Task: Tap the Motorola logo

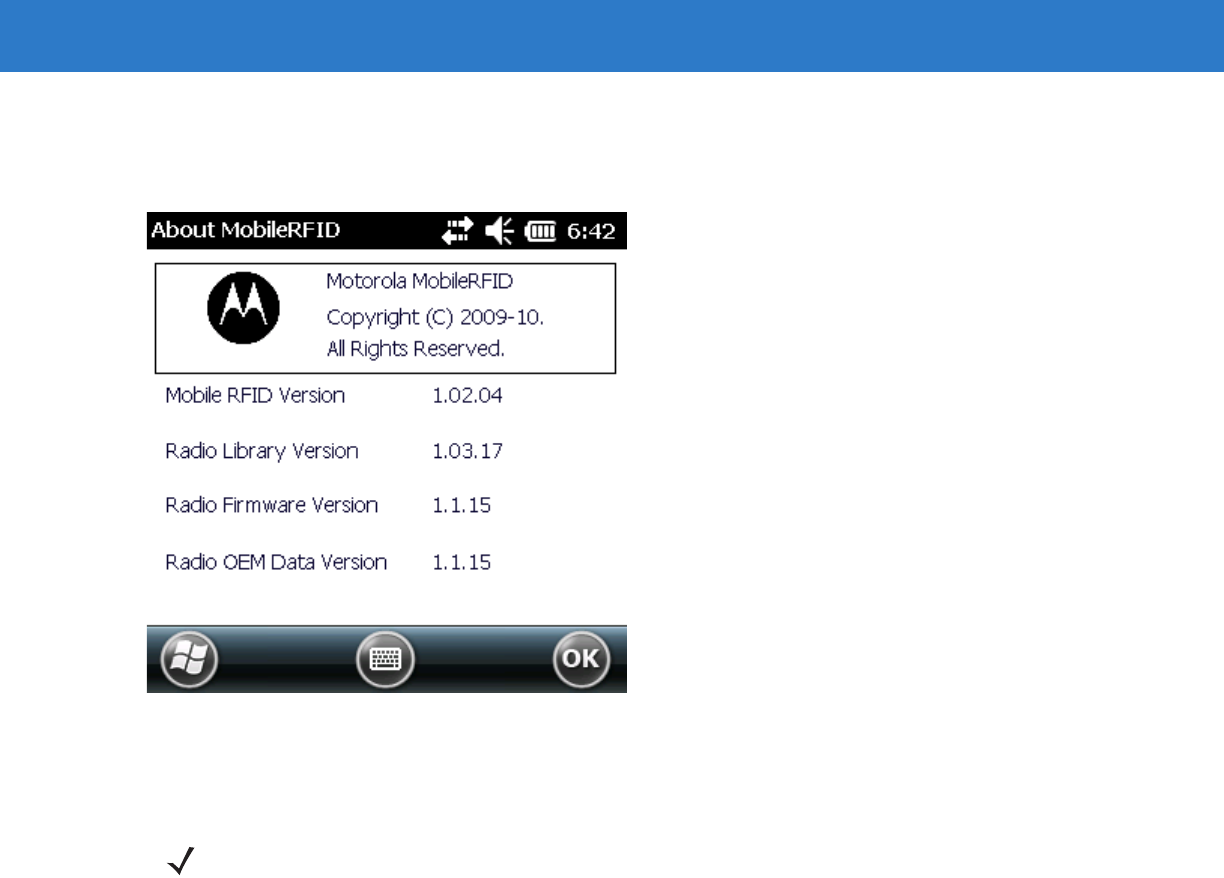Action: (x=243, y=307)
